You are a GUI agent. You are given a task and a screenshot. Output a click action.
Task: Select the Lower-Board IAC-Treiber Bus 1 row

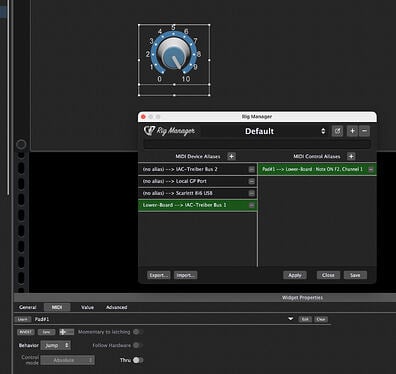(198, 205)
